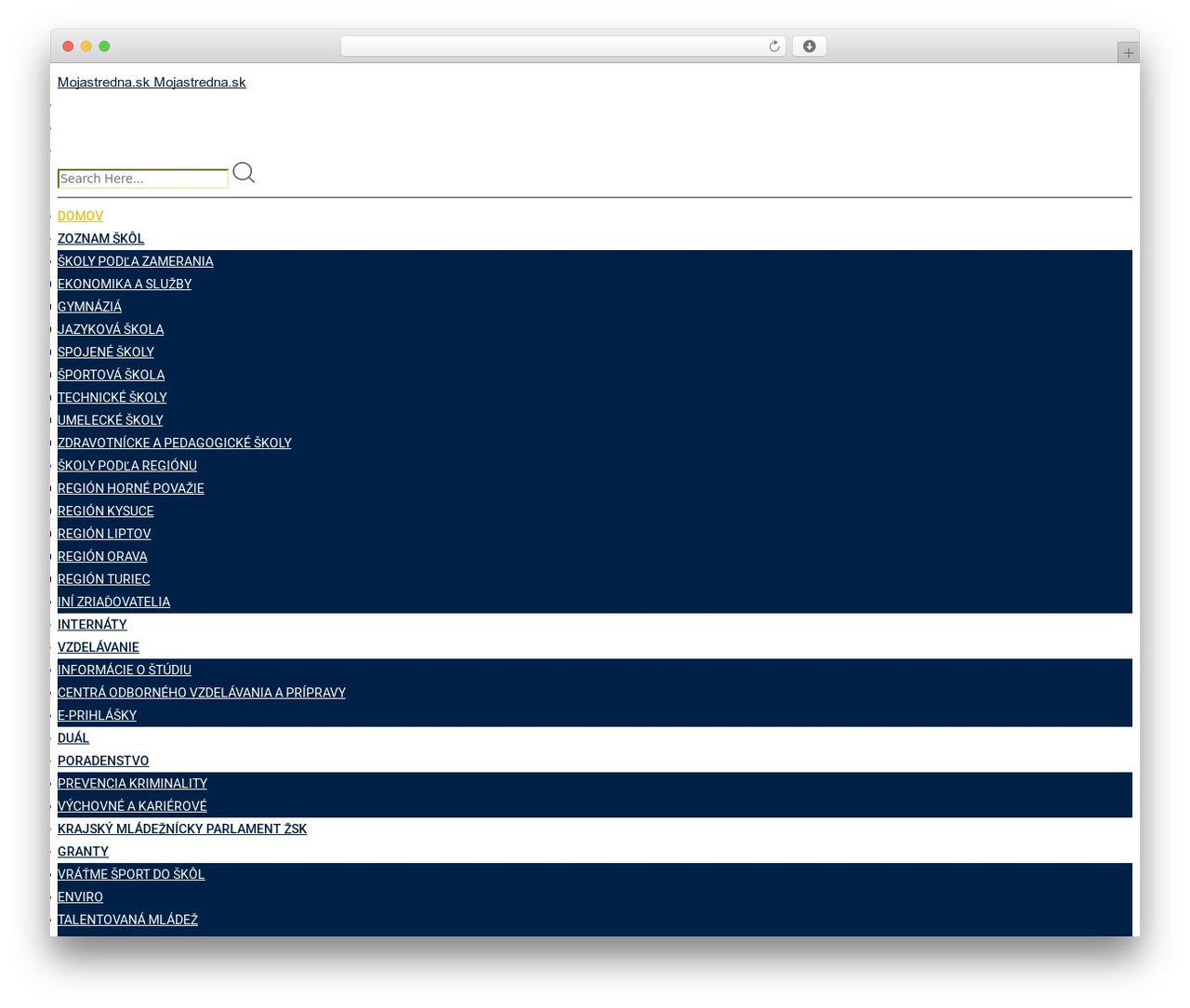This screenshot has height=1008, width=1190.
Task: Open TALENTOVANÁ MLÁDEŽ link
Action: pyautogui.click(x=127, y=920)
